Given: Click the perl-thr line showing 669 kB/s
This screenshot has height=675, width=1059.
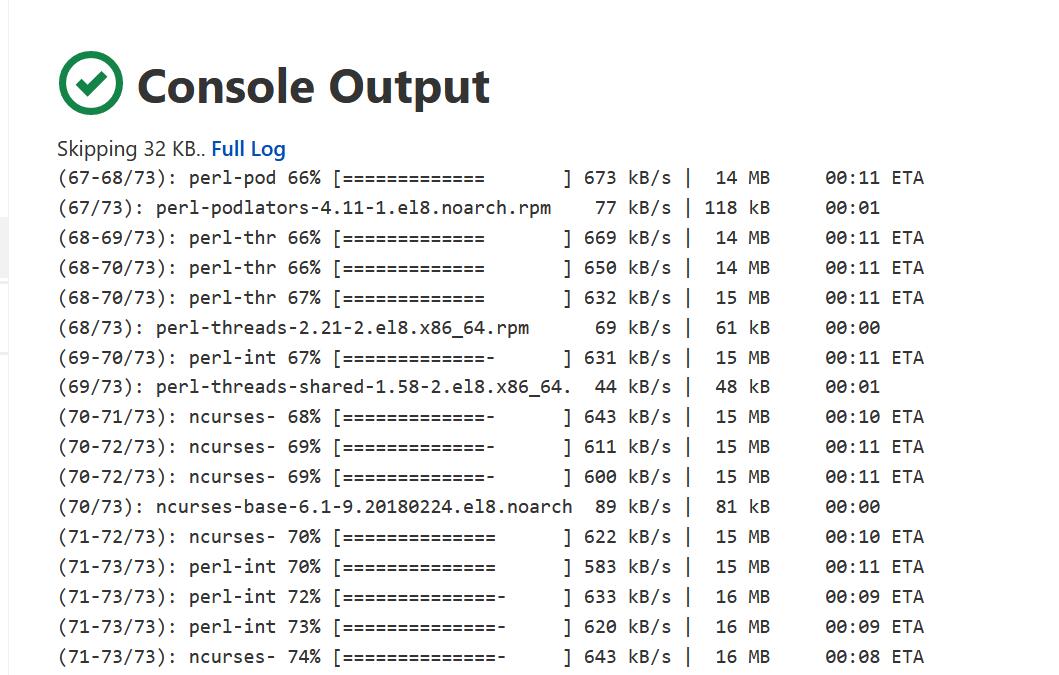Looking at the screenshot, I should (x=491, y=238).
